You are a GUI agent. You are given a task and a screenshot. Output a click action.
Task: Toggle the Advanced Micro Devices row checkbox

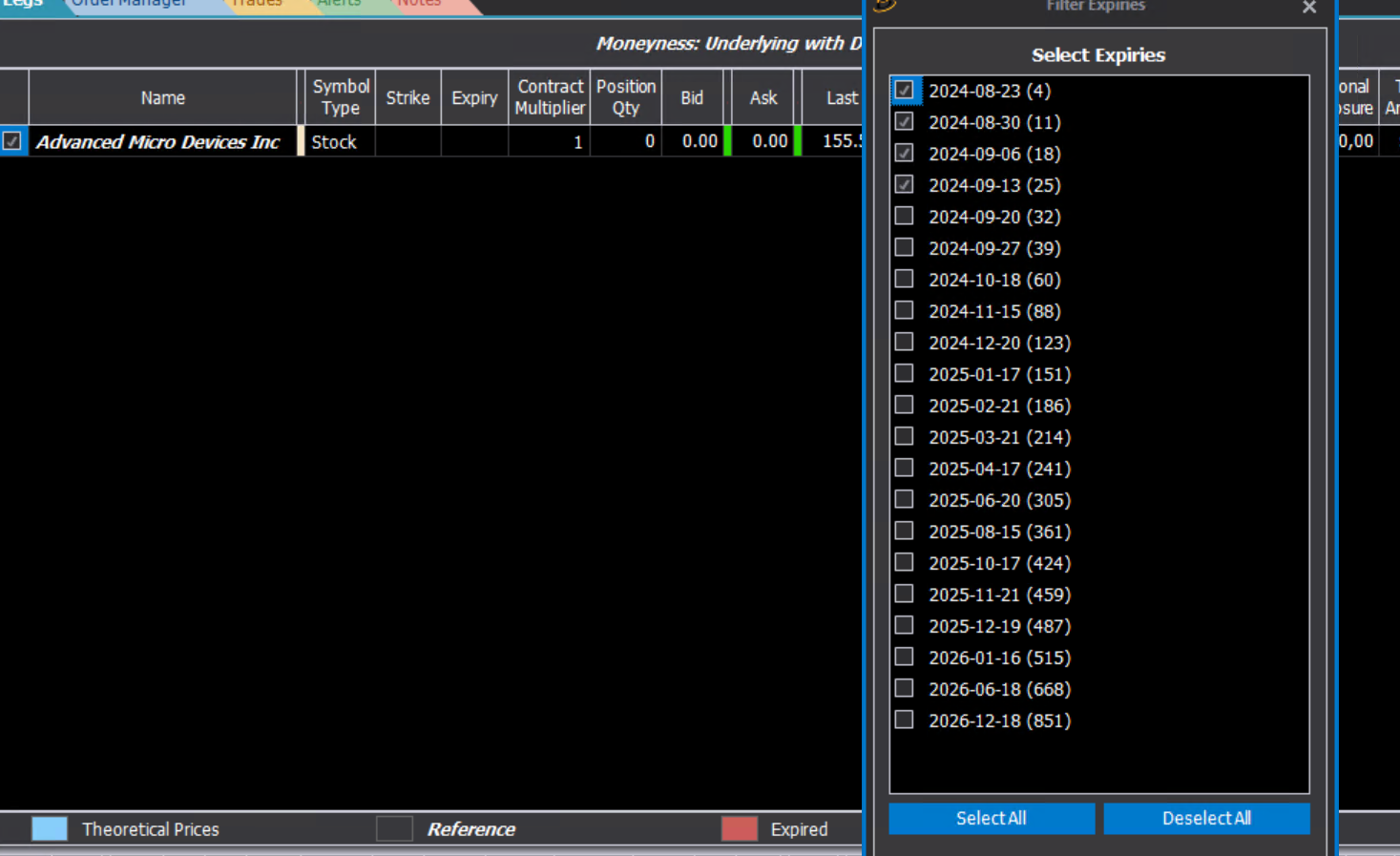(11, 141)
